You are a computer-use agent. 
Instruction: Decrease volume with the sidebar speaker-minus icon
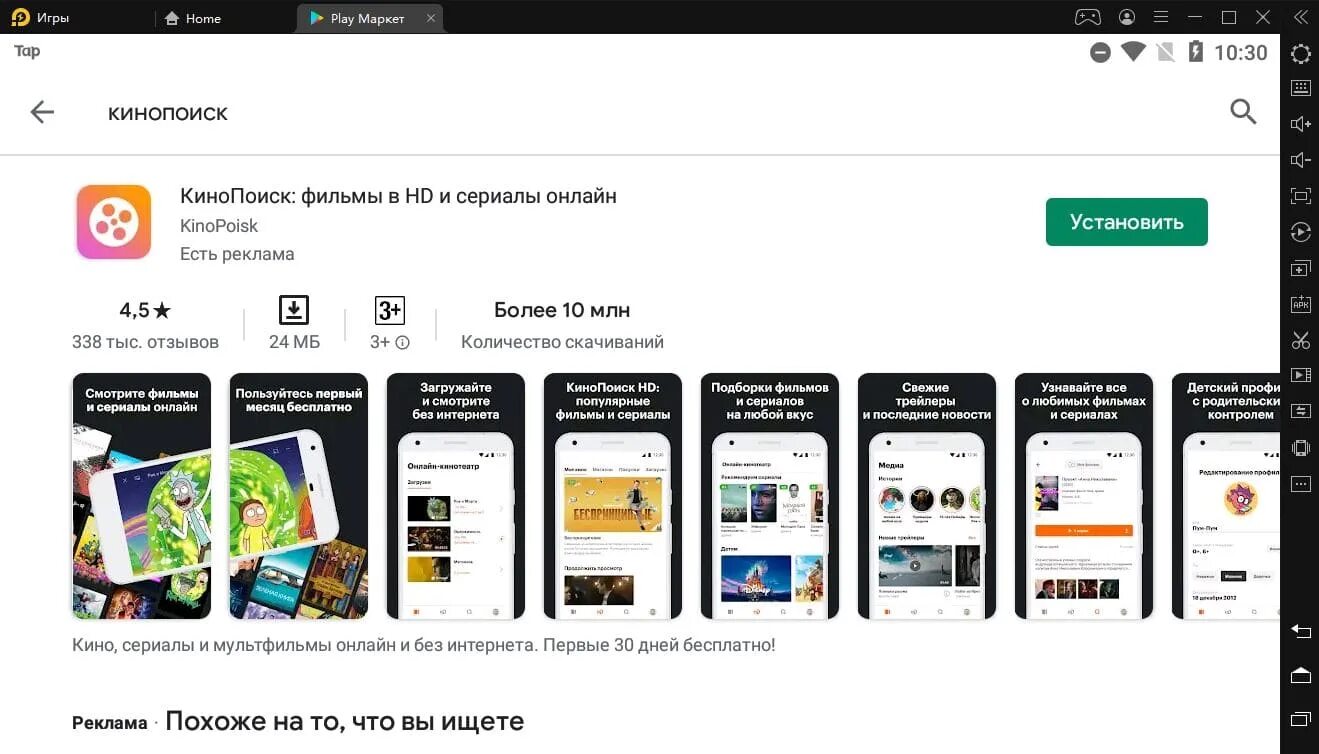tap(1300, 160)
